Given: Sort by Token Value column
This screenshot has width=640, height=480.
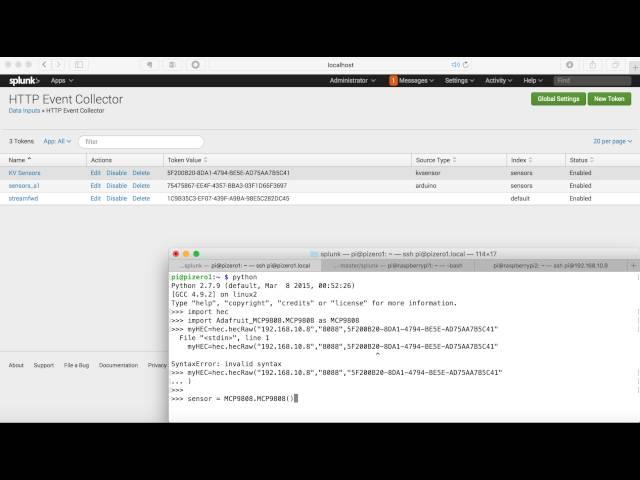Looking at the screenshot, I should (187, 160).
